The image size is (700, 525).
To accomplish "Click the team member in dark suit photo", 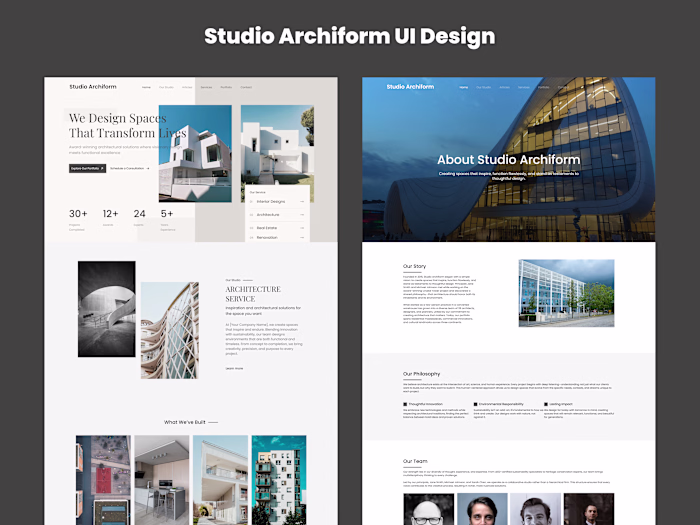I will (x=589, y=509).
